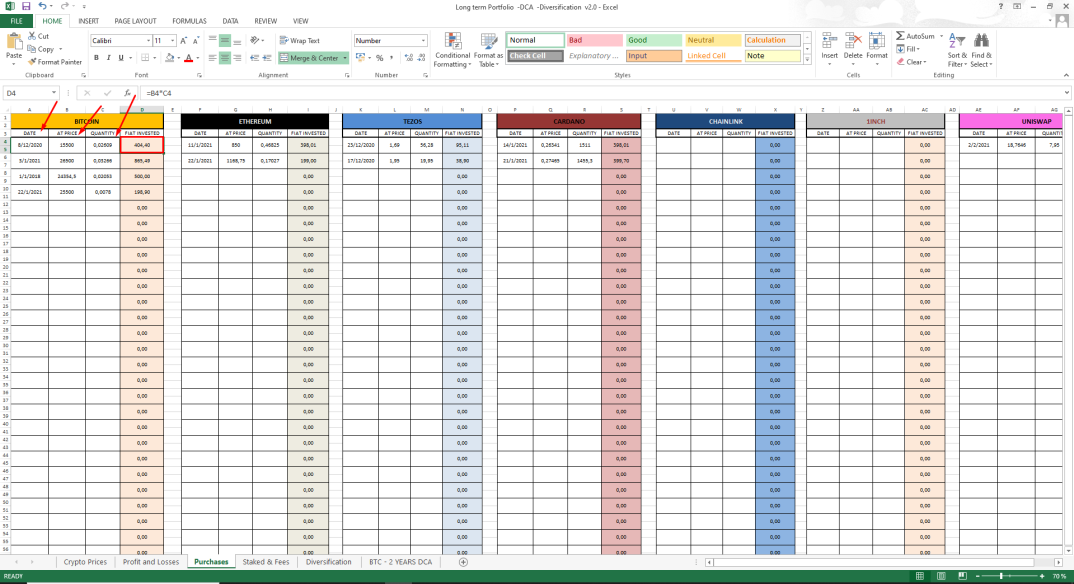Click the Save icon in quick access toolbar
This screenshot has width=1074, height=584.
(26, 6)
